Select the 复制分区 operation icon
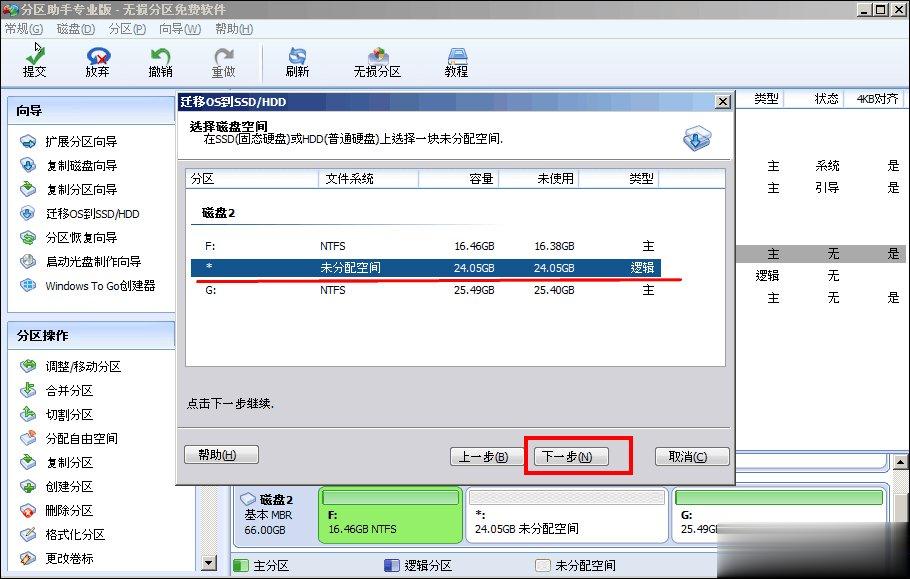910x579 pixels. tap(28, 462)
